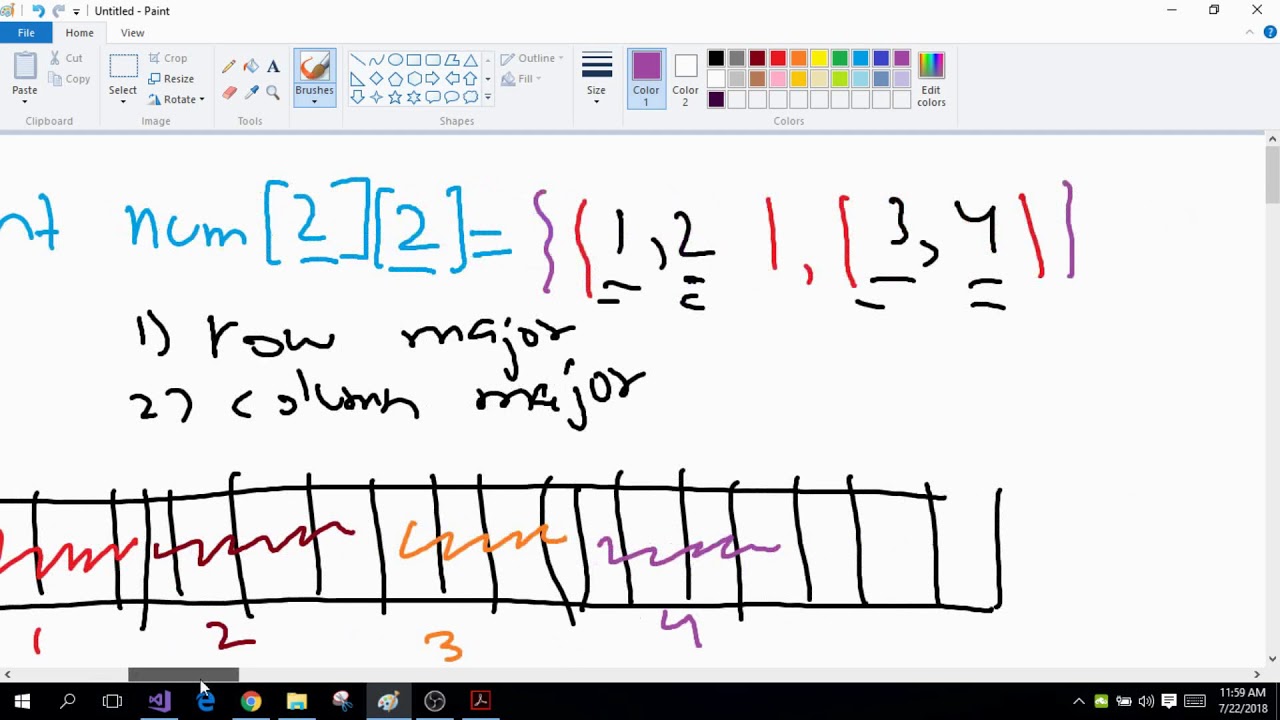
Task: Open the Brushes dropdown arrow
Action: pyautogui.click(x=314, y=101)
